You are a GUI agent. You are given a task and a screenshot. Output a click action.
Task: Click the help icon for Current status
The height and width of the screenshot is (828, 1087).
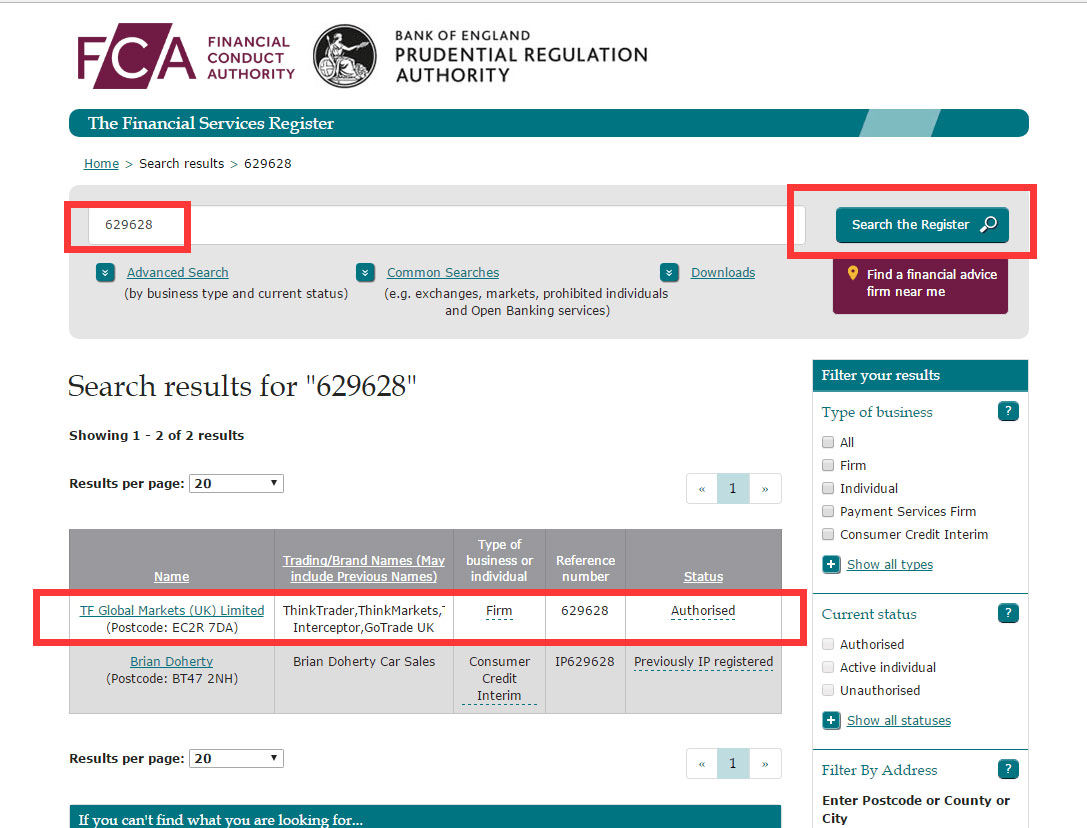point(1008,613)
